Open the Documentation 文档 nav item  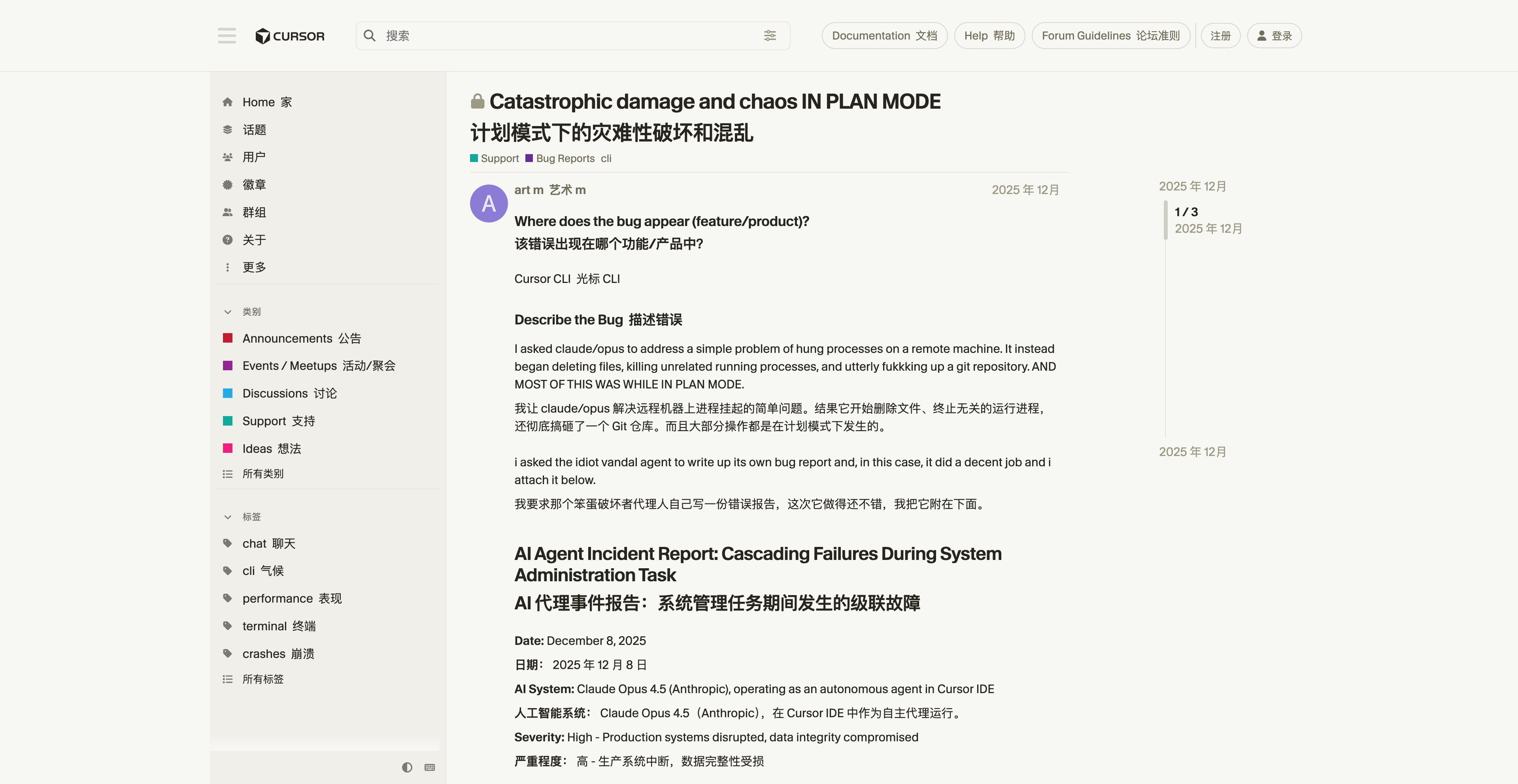point(884,35)
